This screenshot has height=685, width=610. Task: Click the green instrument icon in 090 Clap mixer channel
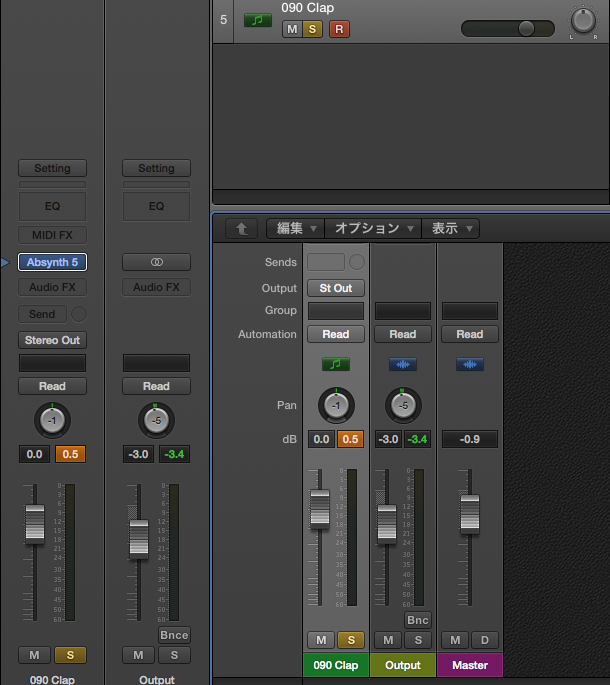336,365
